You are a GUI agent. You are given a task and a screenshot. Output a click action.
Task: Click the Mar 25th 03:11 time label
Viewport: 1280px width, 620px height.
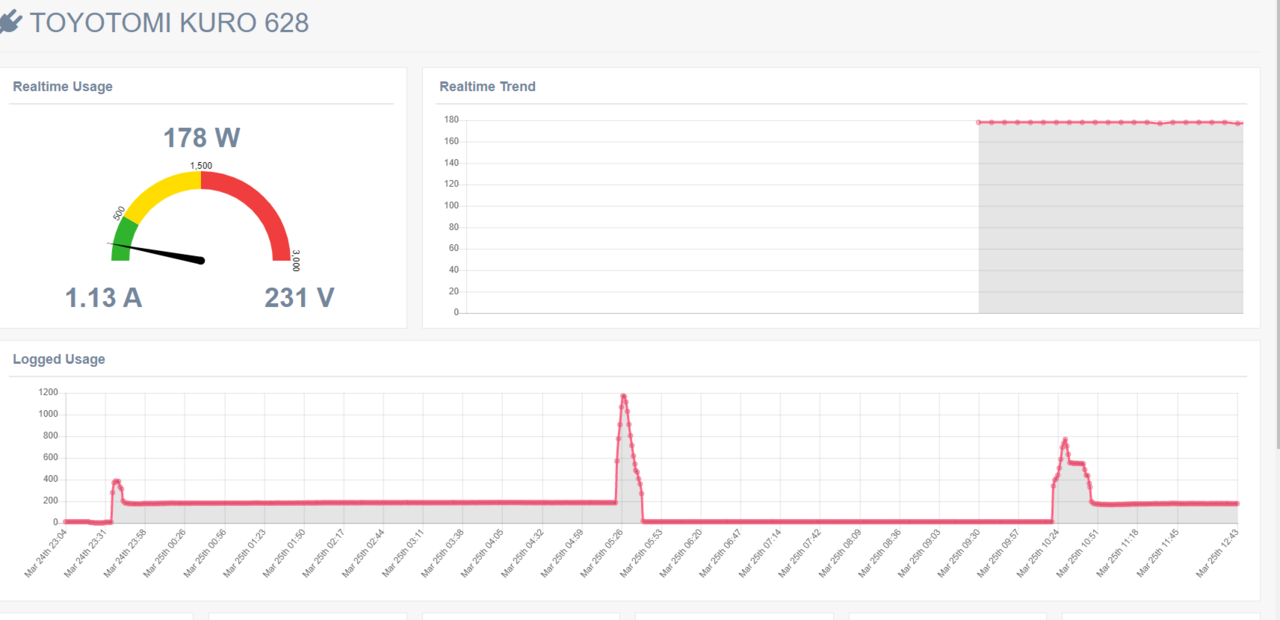403,552
